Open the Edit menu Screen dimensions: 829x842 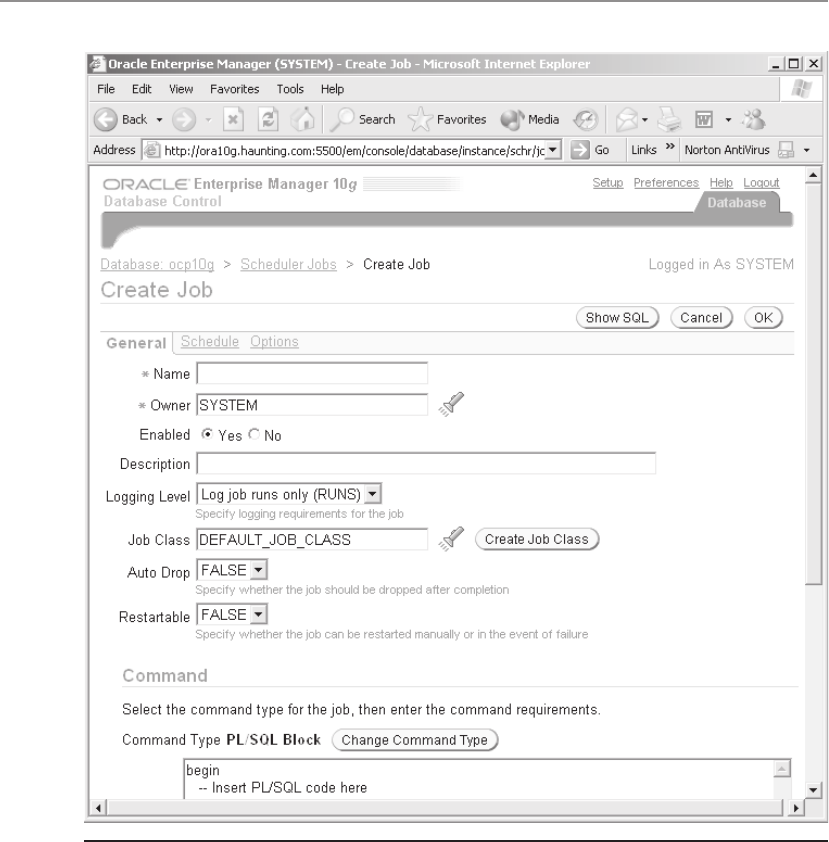click(142, 89)
